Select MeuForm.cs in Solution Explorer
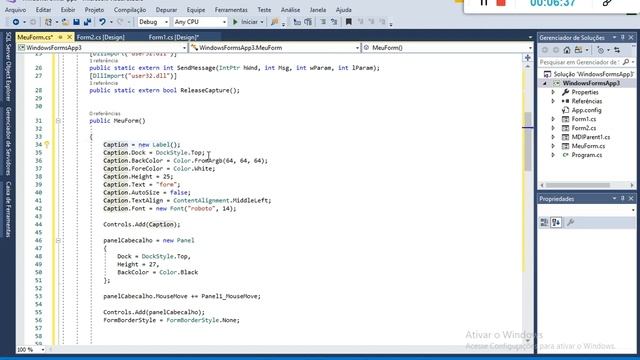 [x=588, y=146]
